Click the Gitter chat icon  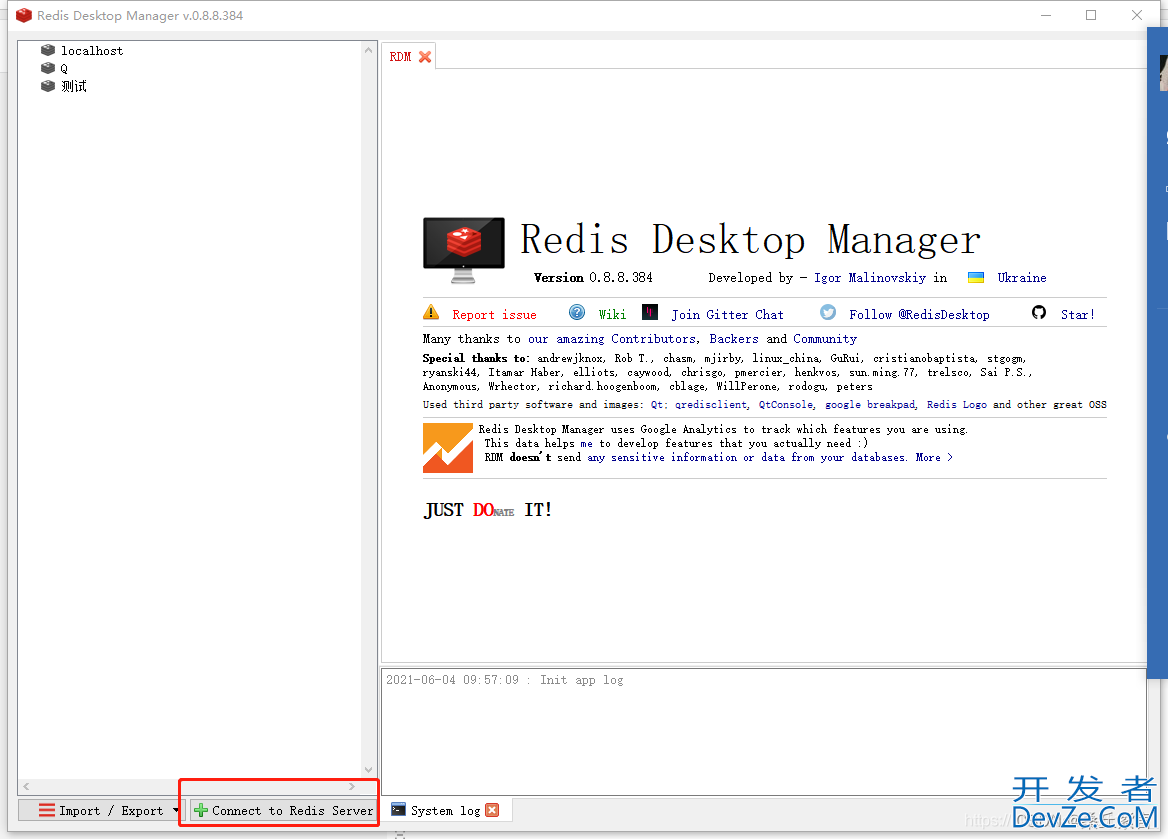[650, 312]
